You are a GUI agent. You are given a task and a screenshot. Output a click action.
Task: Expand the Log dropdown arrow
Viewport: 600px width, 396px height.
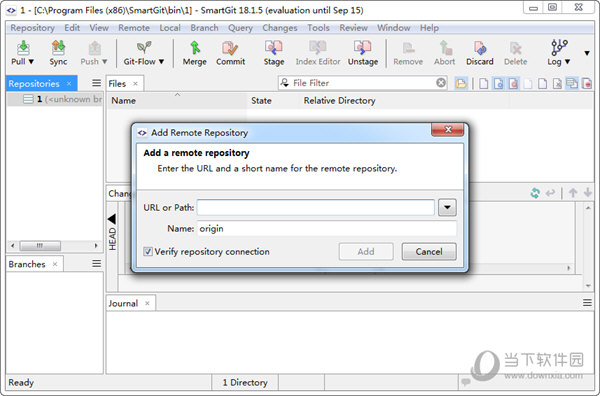567,62
